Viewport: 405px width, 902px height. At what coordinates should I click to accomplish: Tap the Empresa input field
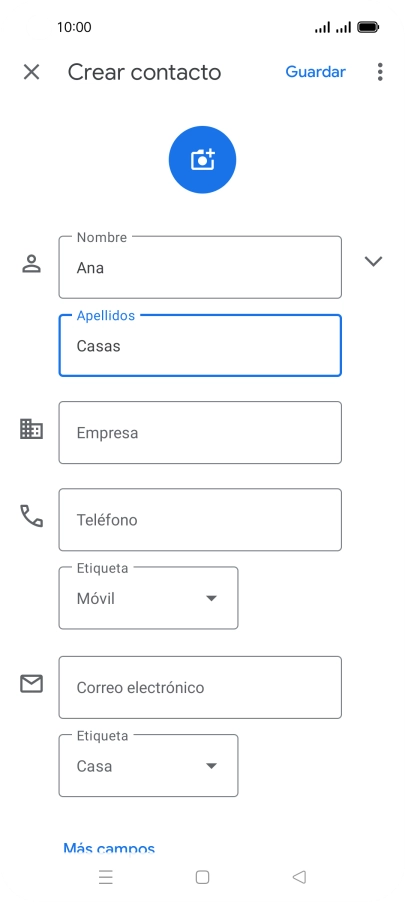pos(200,433)
